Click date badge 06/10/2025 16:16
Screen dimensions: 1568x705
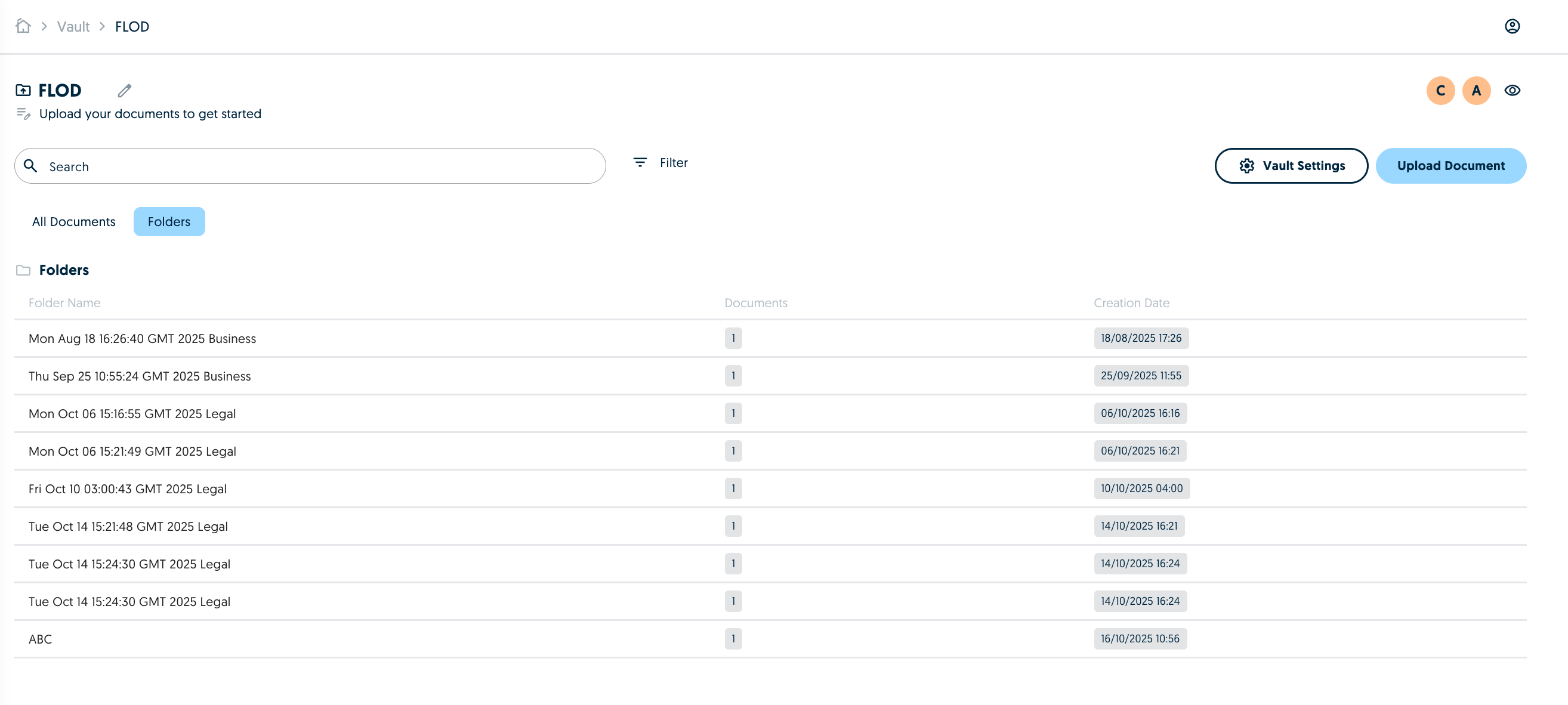pyautogui.click(x=1140, y=413)
